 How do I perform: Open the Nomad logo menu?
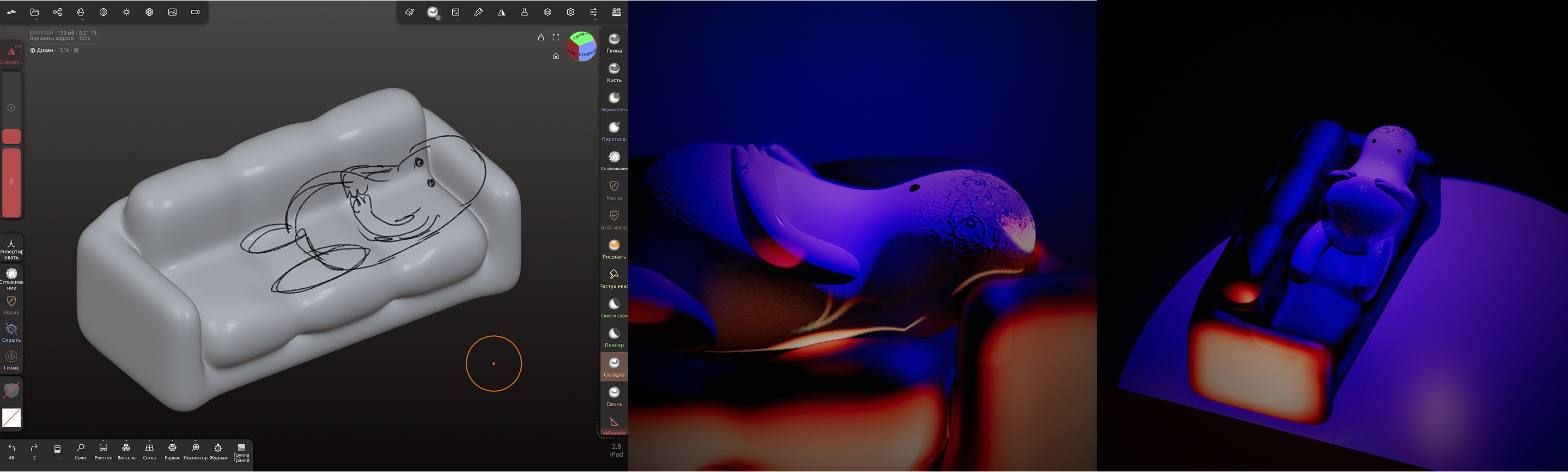[11, 12]
